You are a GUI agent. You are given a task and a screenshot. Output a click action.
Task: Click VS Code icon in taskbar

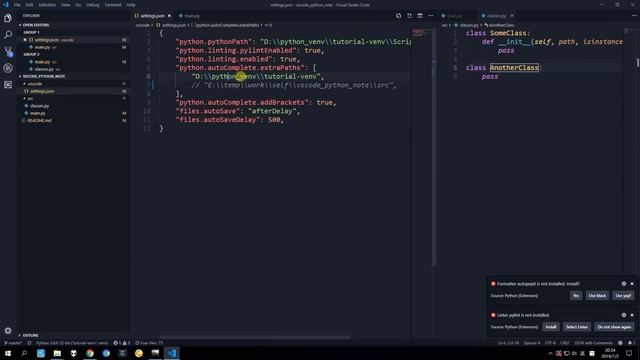click(172, 353)
